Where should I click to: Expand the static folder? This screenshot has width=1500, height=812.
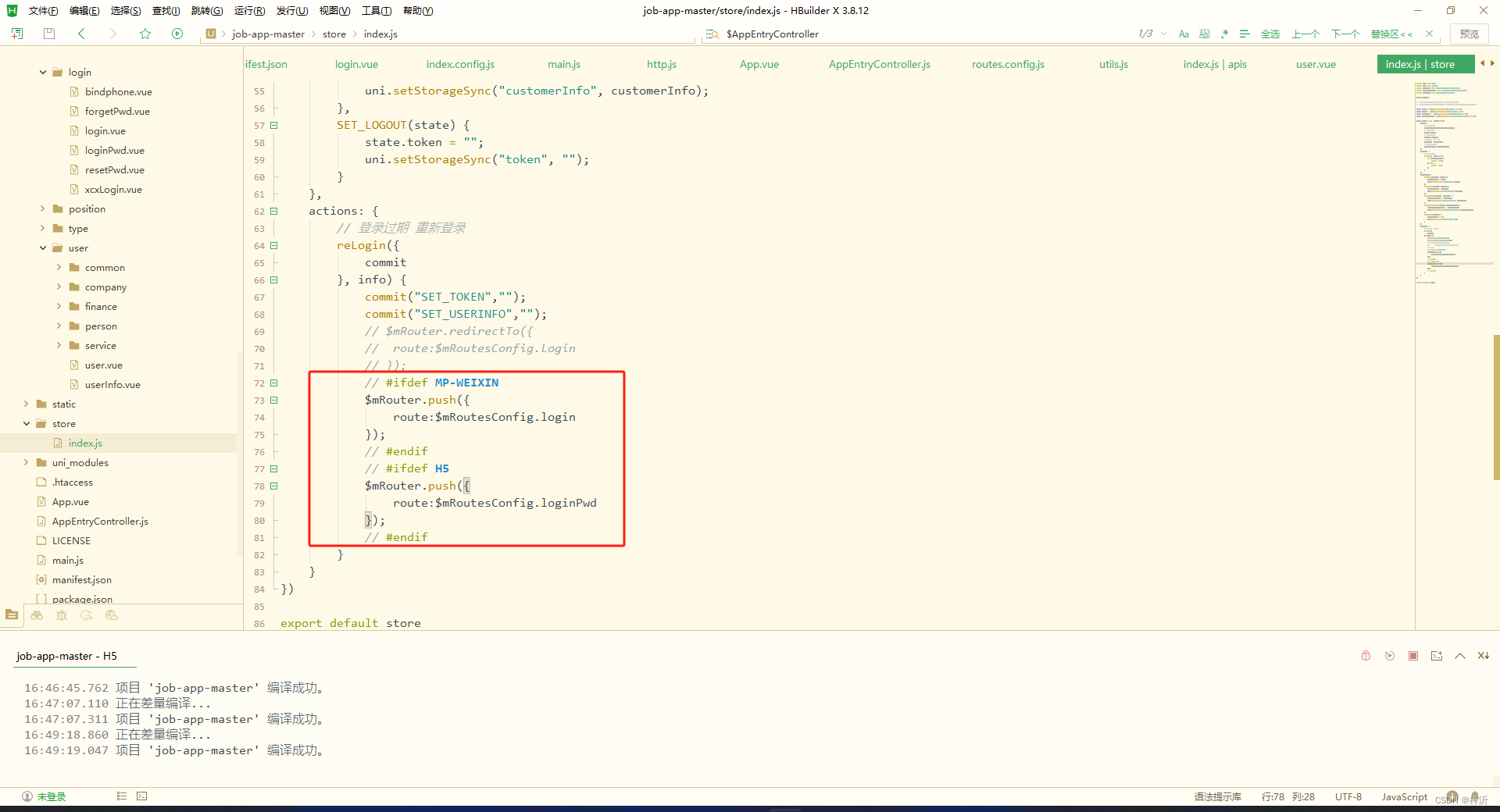click(x=27, y=404)
